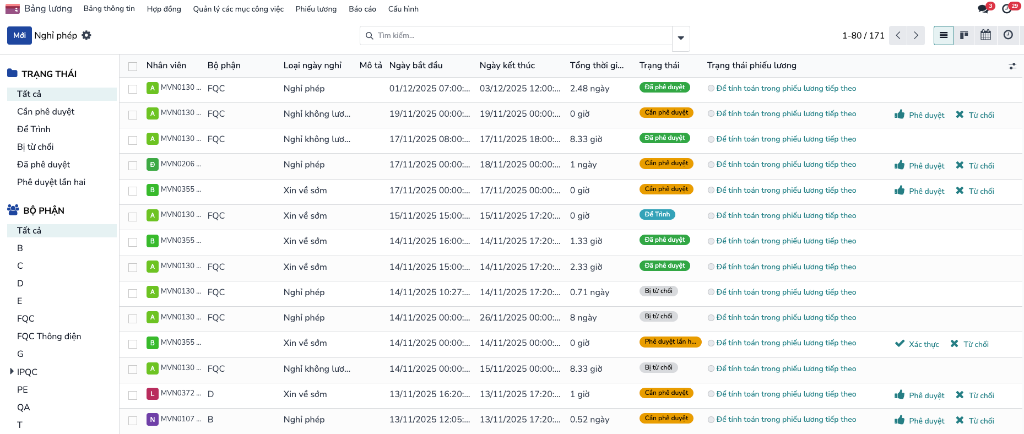Check the first row's checkbox (01/12/2025 Nghỉ phép)
The width and height of the screenshot is (1024, 434).
(x=132, y=88)
